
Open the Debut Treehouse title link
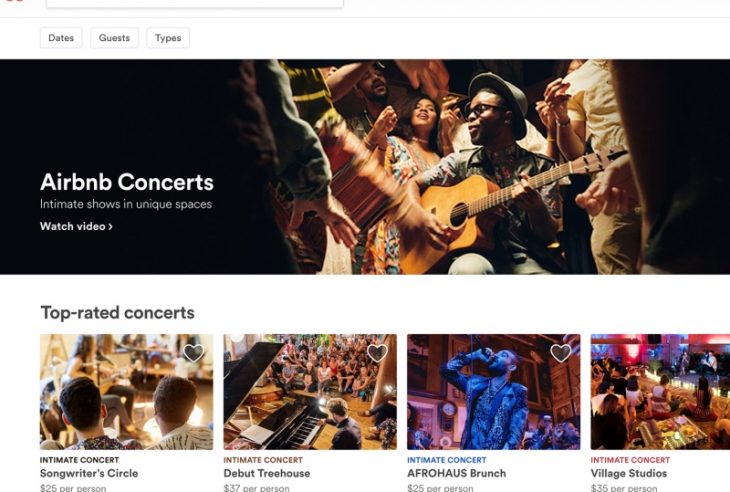pos(267,473)
